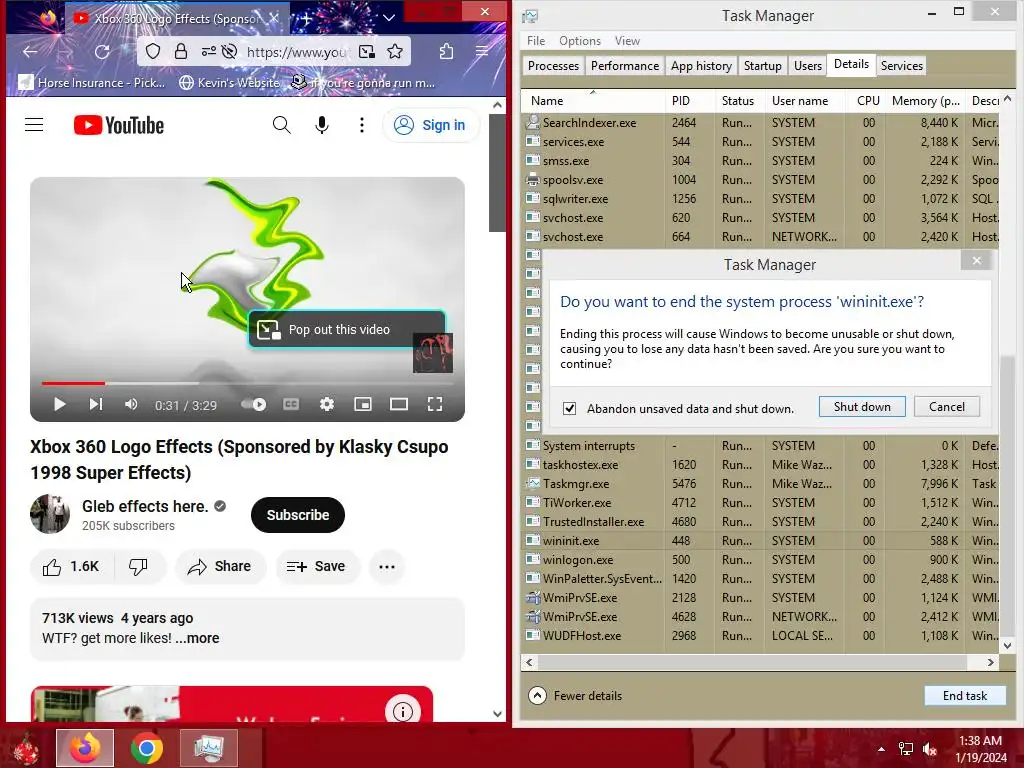Toggle Abandon unsaved data and shut down

(569, 408)
